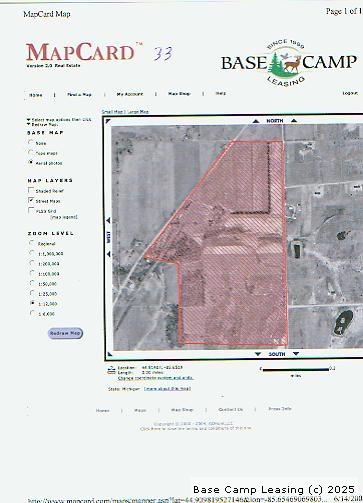Select the Topo maps base map option
This screenshot has width=363, height=503.
(31, 153)
